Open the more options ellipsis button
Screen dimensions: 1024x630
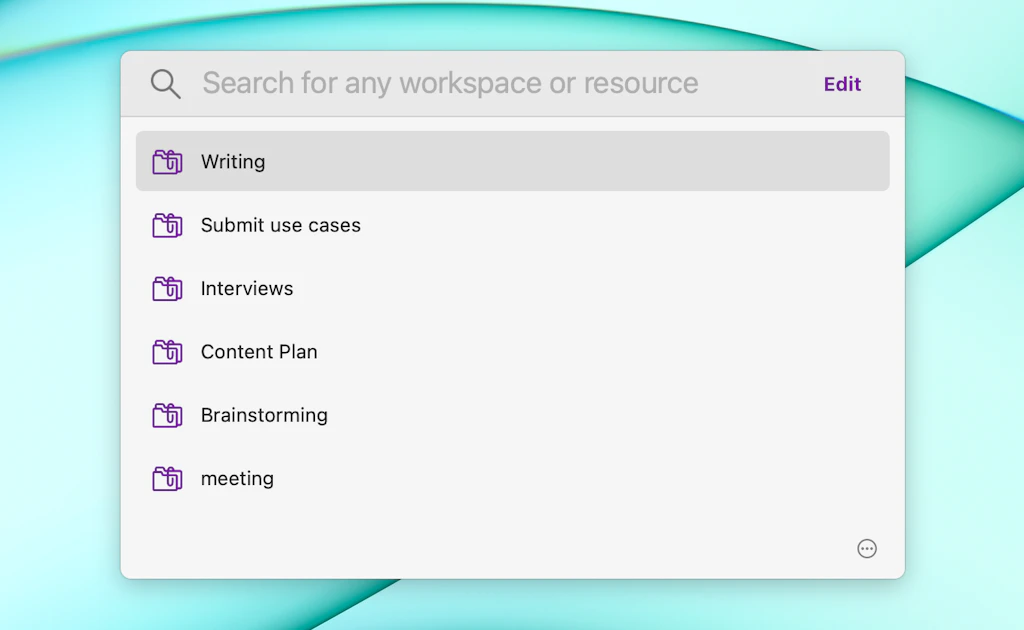(867, 548)
